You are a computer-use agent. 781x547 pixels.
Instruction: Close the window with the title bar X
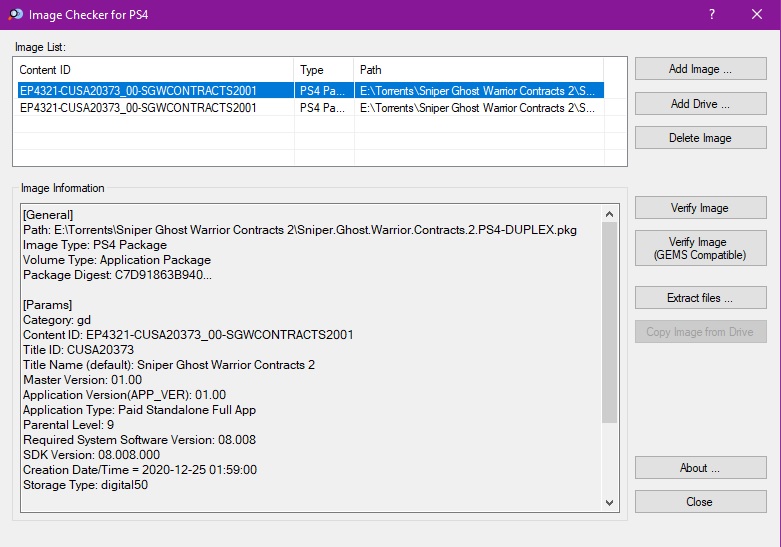(757, 14)
